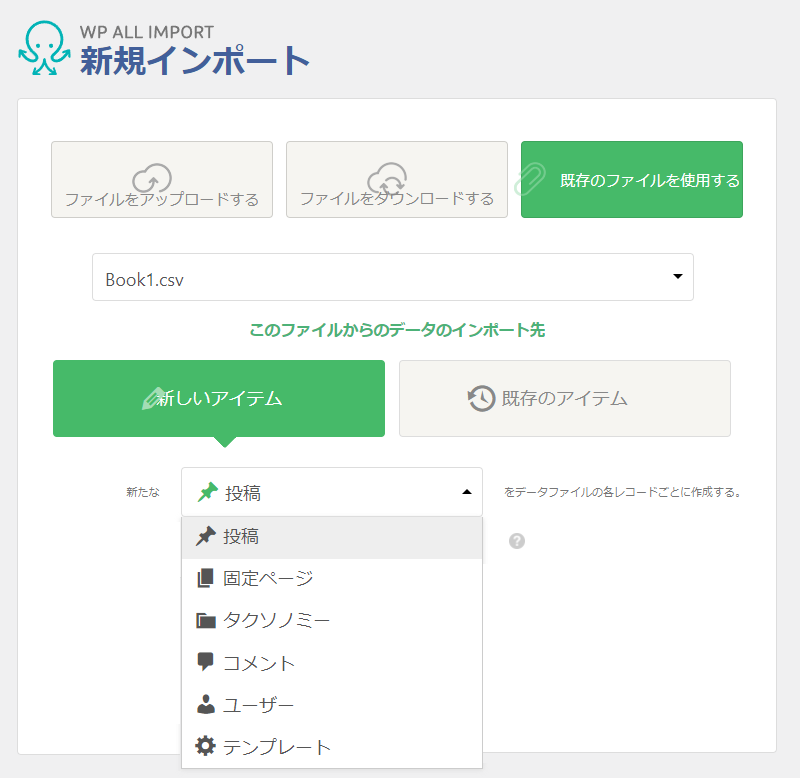Click the WP ALL IMPORT header text
The height and width of the screenshot is (778, 800).
click(147, 32)
